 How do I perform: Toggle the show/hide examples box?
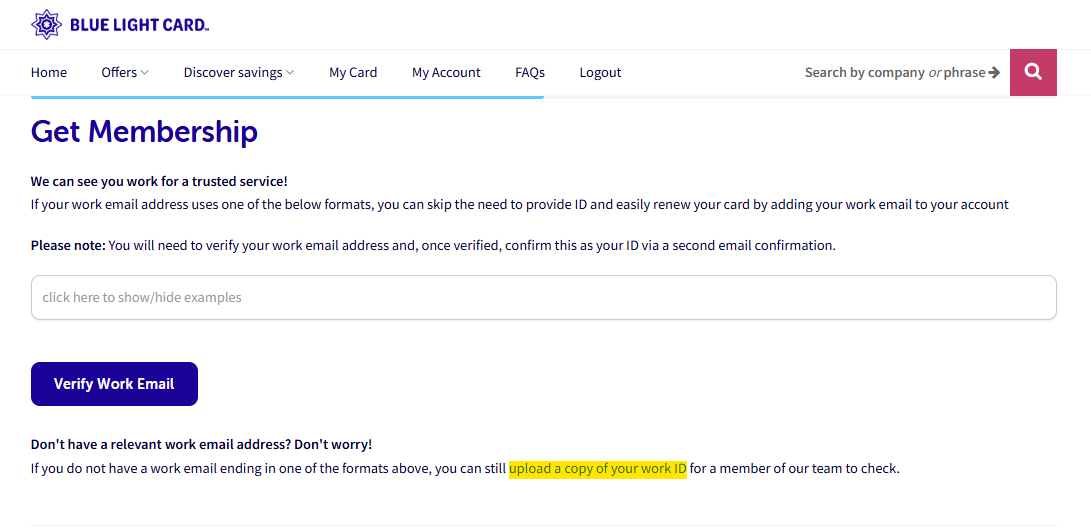pos(543,297)
